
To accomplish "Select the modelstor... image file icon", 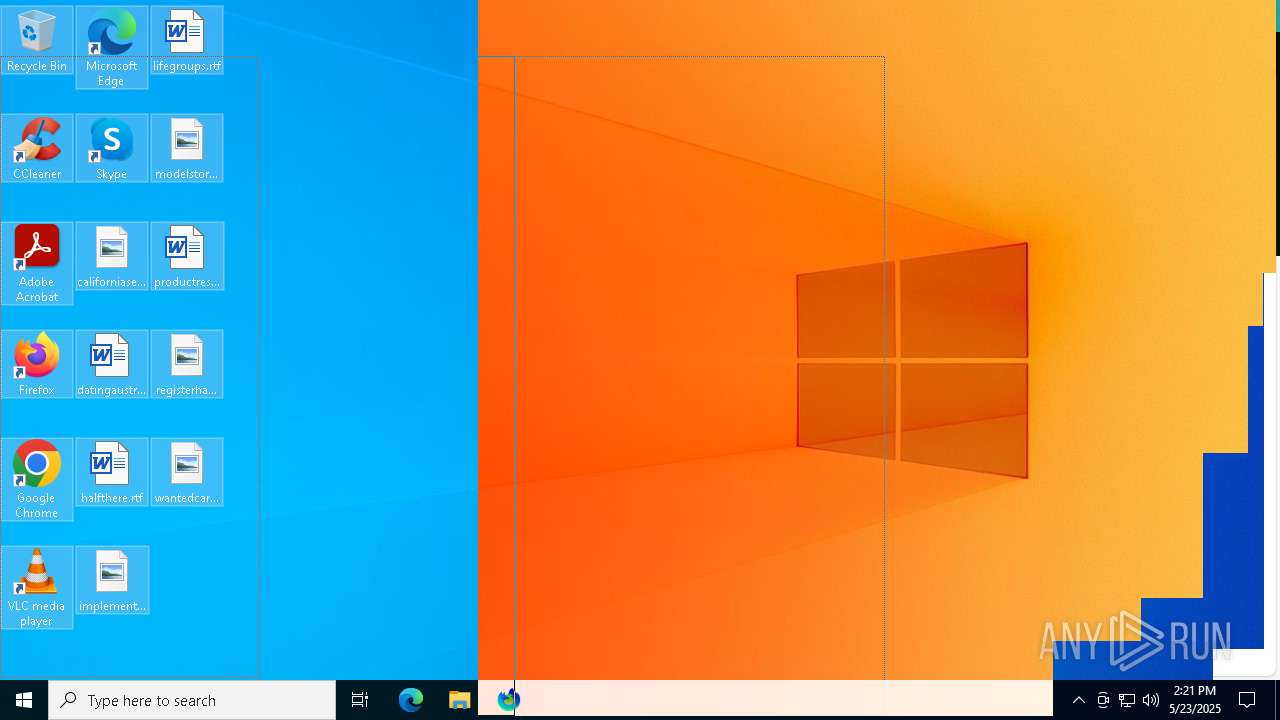I will click(x=187, y=148).
